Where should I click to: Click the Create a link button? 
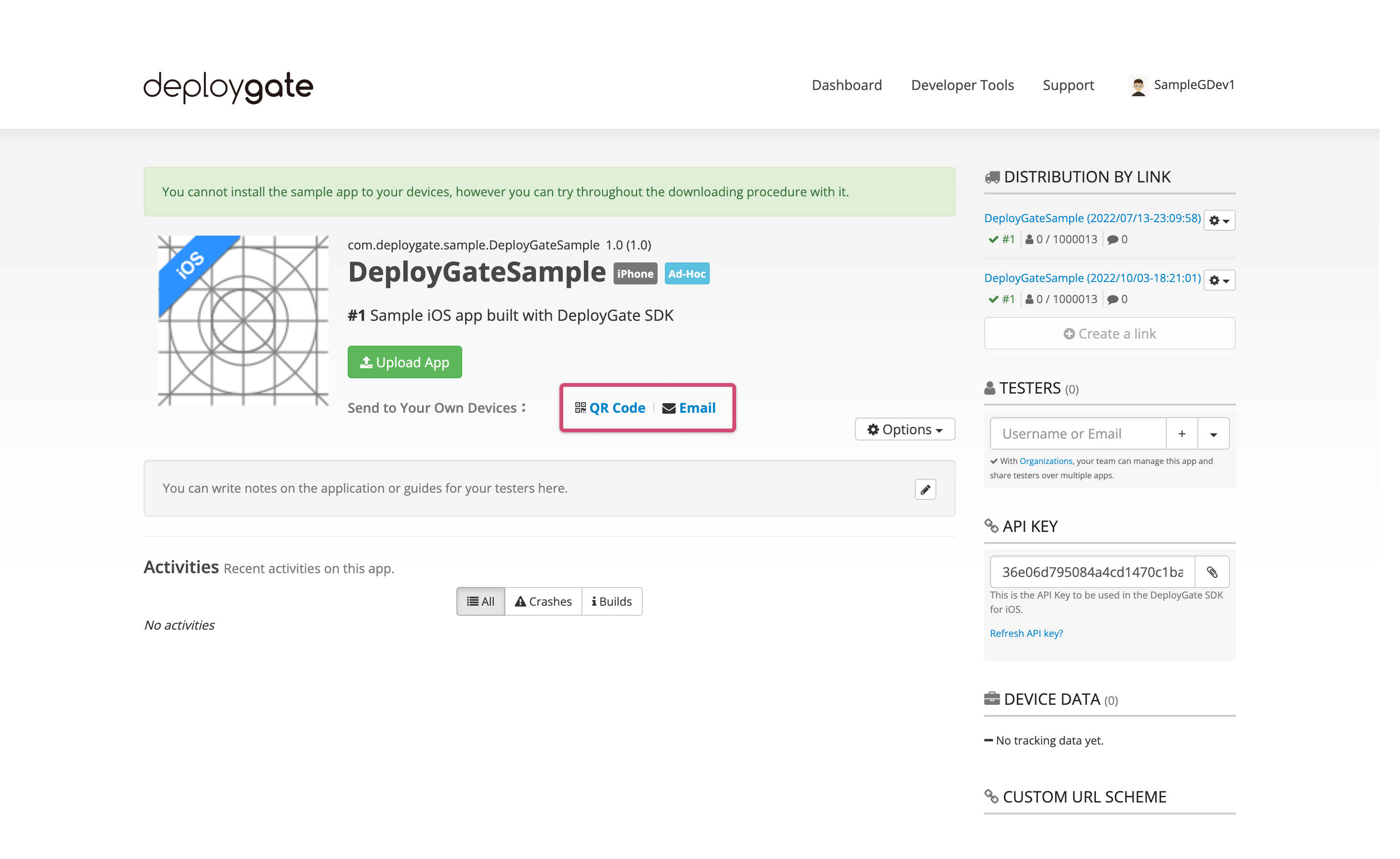(1109, 333)
